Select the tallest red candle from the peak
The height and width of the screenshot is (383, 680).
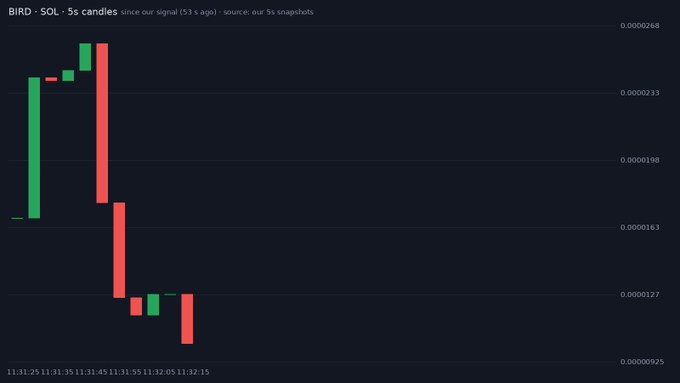pos(102,123)
